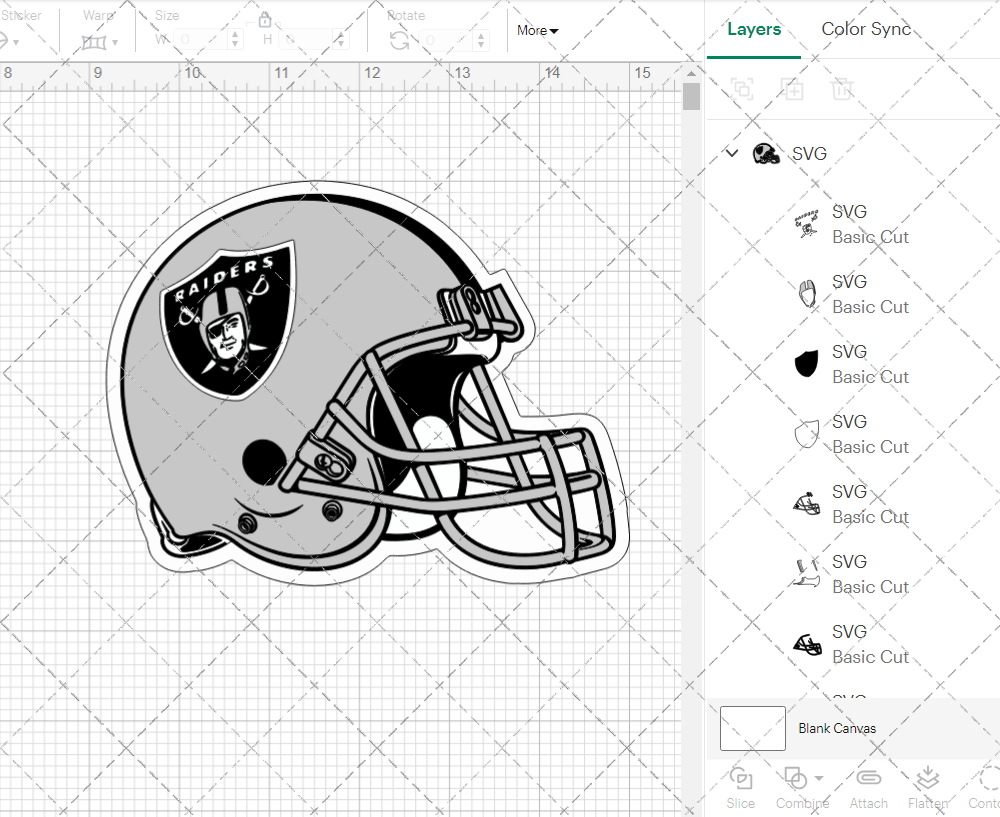Select the helmet SVG group thumbnail
This screenshot has width=1000, height=817.
[x=766, y=153]
